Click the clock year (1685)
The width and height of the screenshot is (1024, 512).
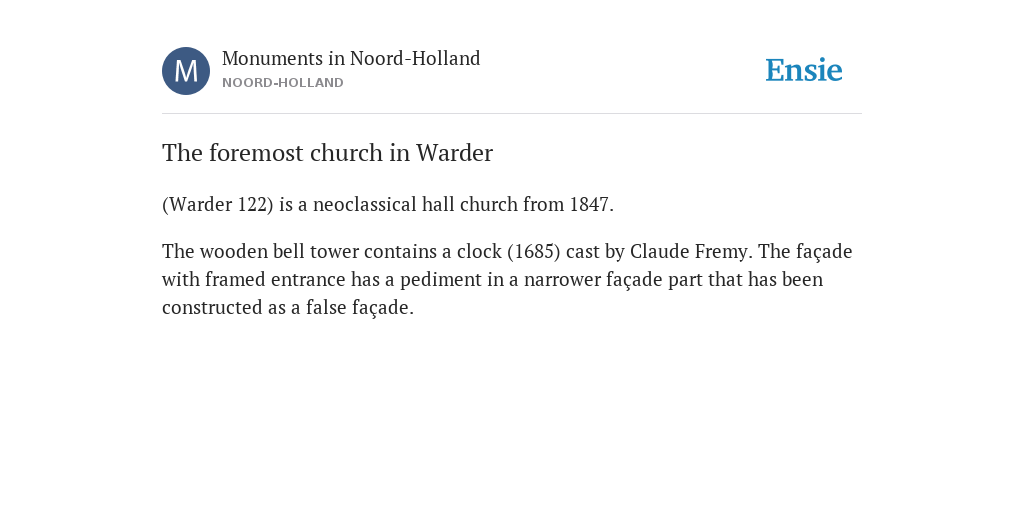(534, 251)
